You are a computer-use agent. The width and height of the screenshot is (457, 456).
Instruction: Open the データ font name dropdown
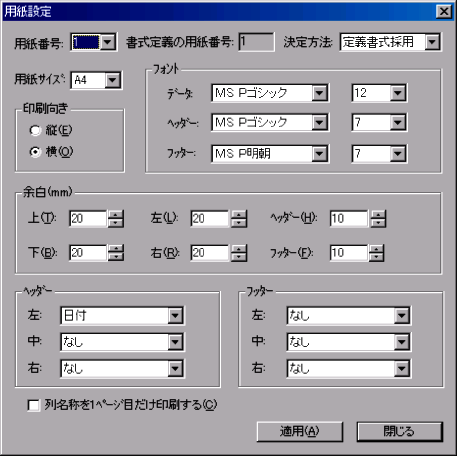pyautogui.click(x=319, y=93)
